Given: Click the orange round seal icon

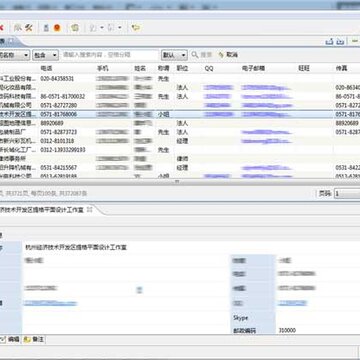Looking at the screenshot, I should click(57, 28).
